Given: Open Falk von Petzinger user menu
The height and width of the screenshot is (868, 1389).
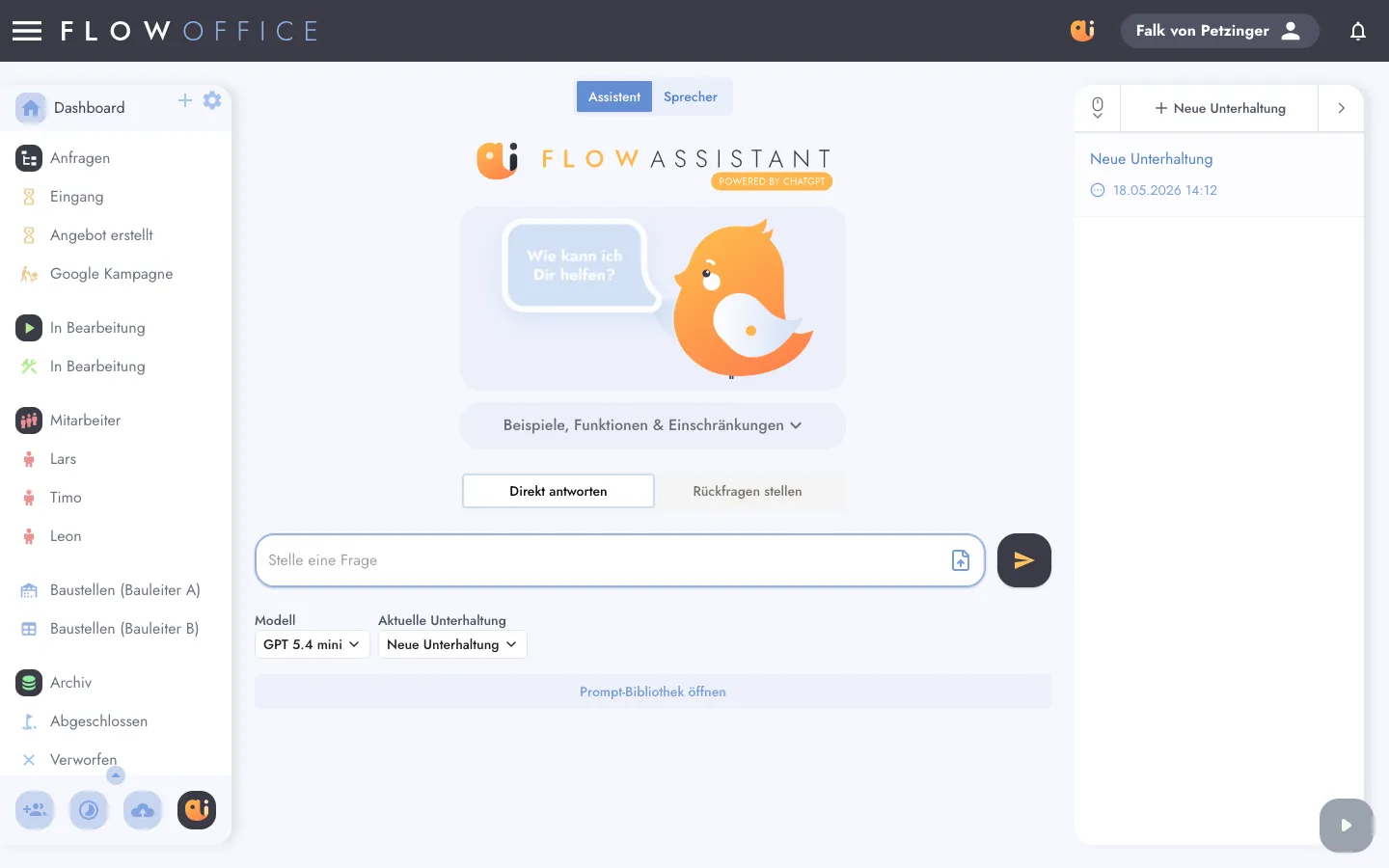Looking at the screenshot, I should pyautogui.click(x=1219, y=31).
